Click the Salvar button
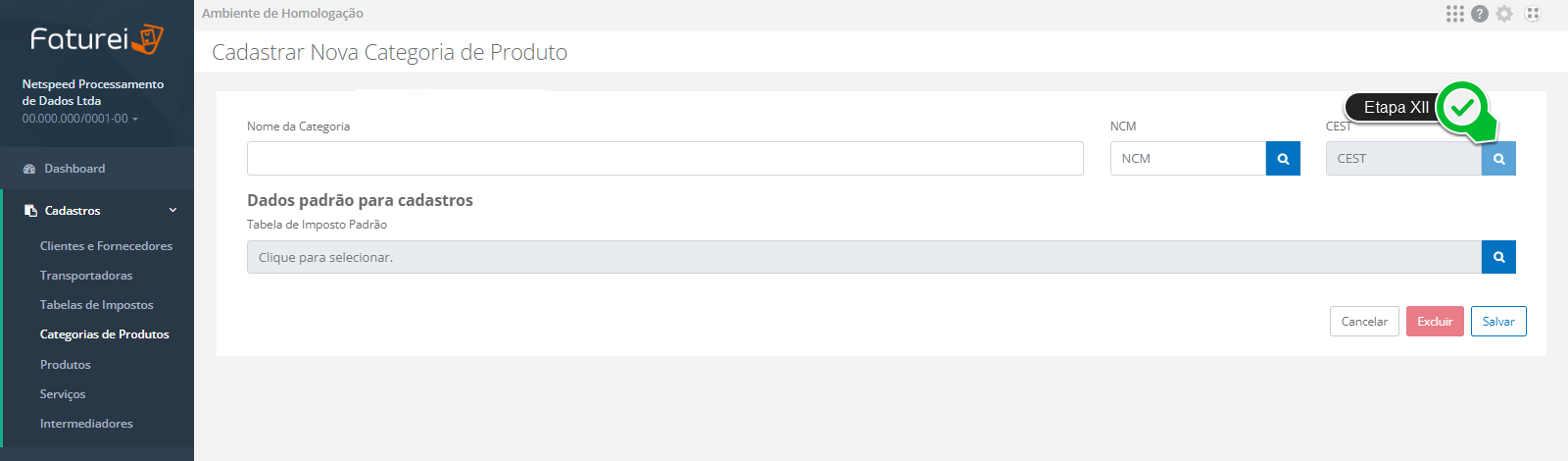The width and height of the screenshot is (1568, 461). click(x=1498, y=322)
